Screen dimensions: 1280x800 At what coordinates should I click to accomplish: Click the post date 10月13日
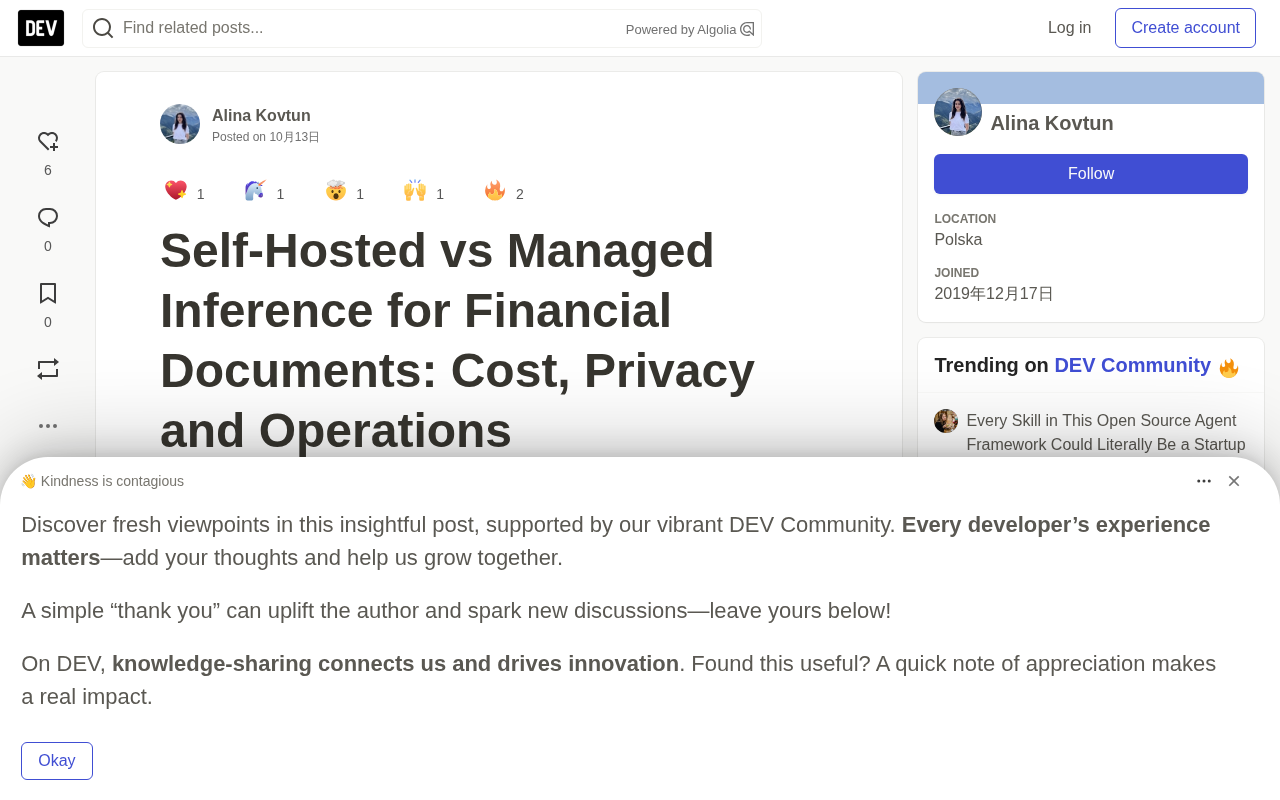[294, 137]
